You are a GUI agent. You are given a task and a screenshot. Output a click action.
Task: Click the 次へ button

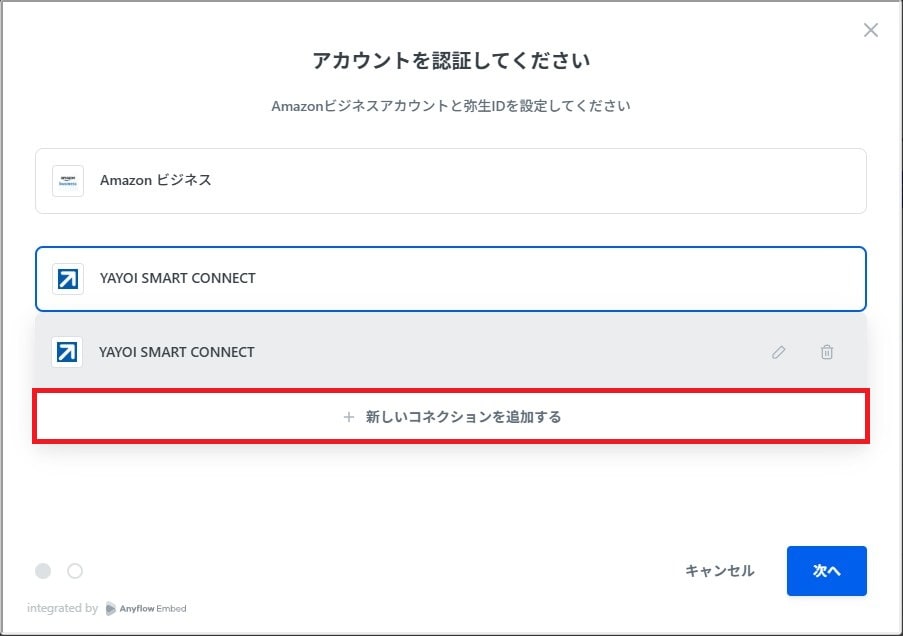pyautogui.click(x=827, y=571)
